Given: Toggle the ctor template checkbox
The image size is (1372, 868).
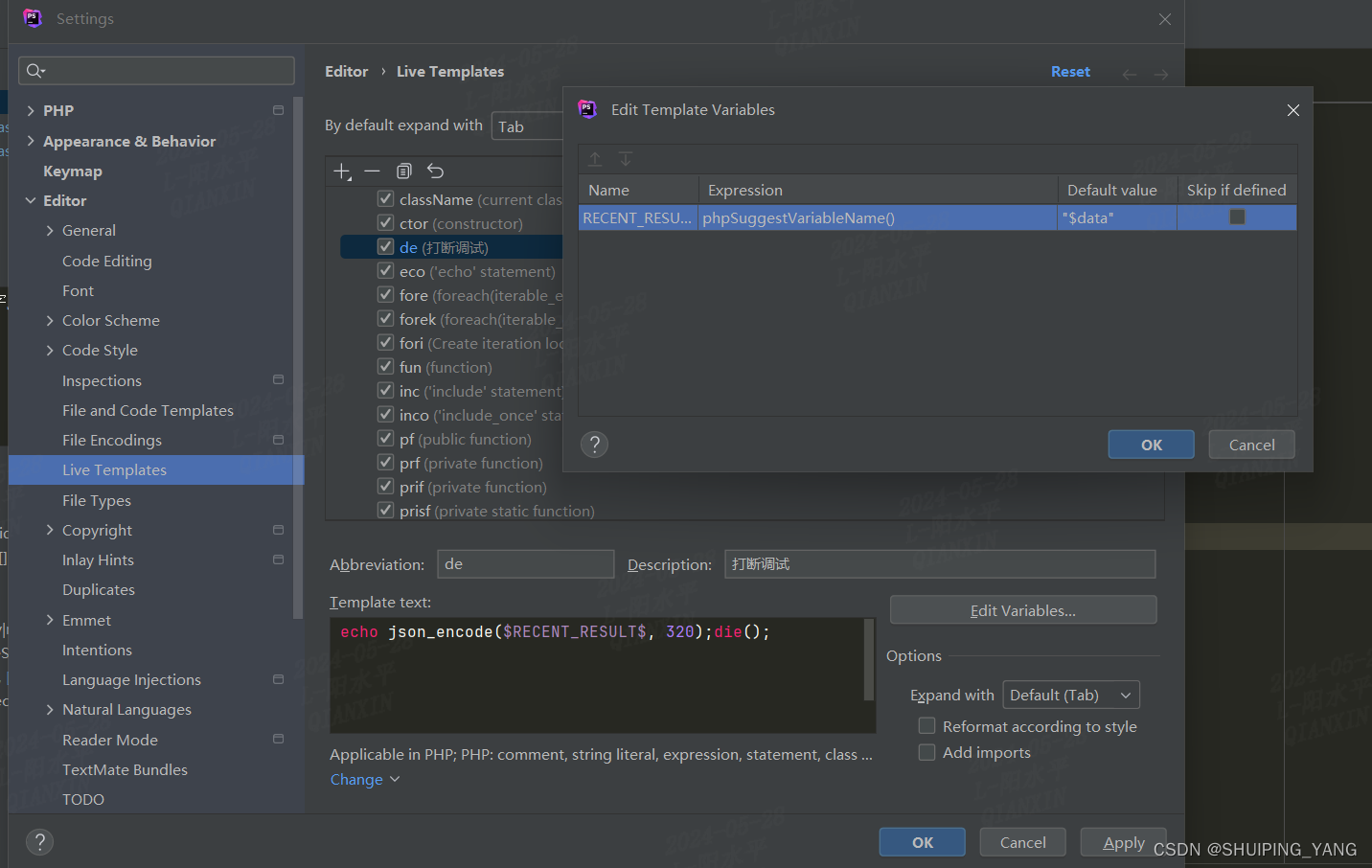Looking at the screenshot, I should click(x=385, y=222).
